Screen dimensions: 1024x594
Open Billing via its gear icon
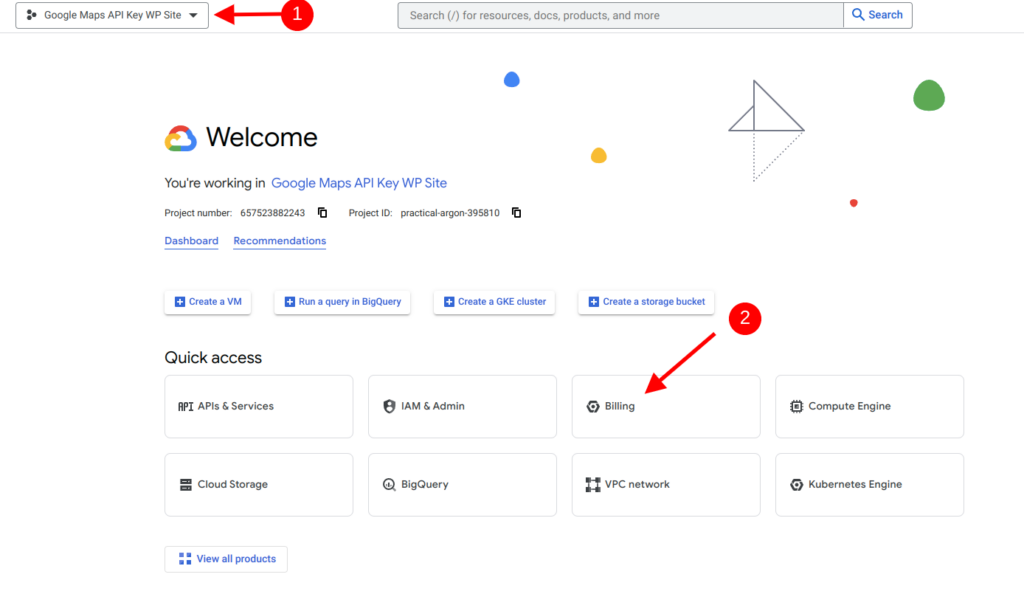[593, 406]
